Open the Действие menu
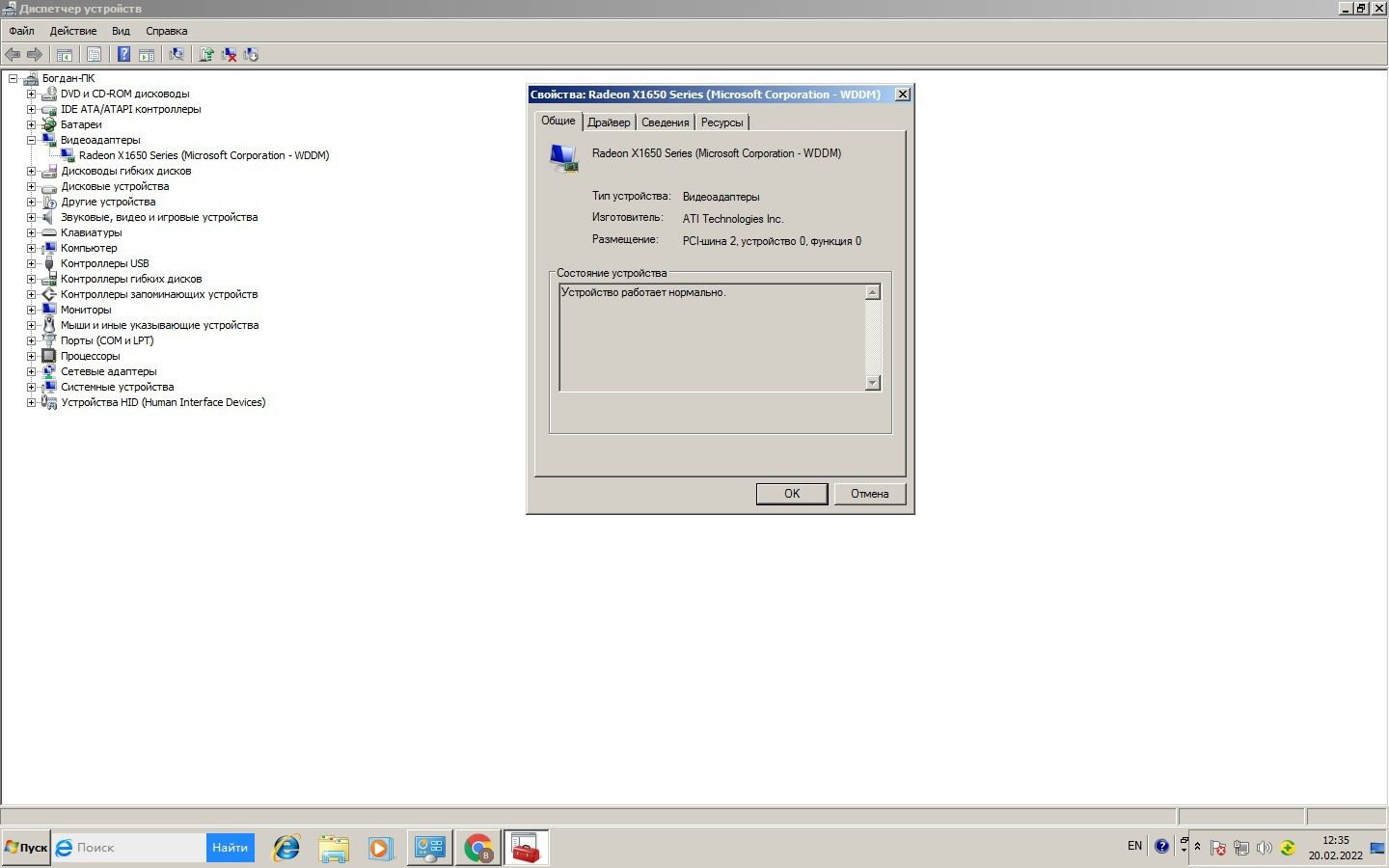The image size is (1389, 868). click(73, 31)
